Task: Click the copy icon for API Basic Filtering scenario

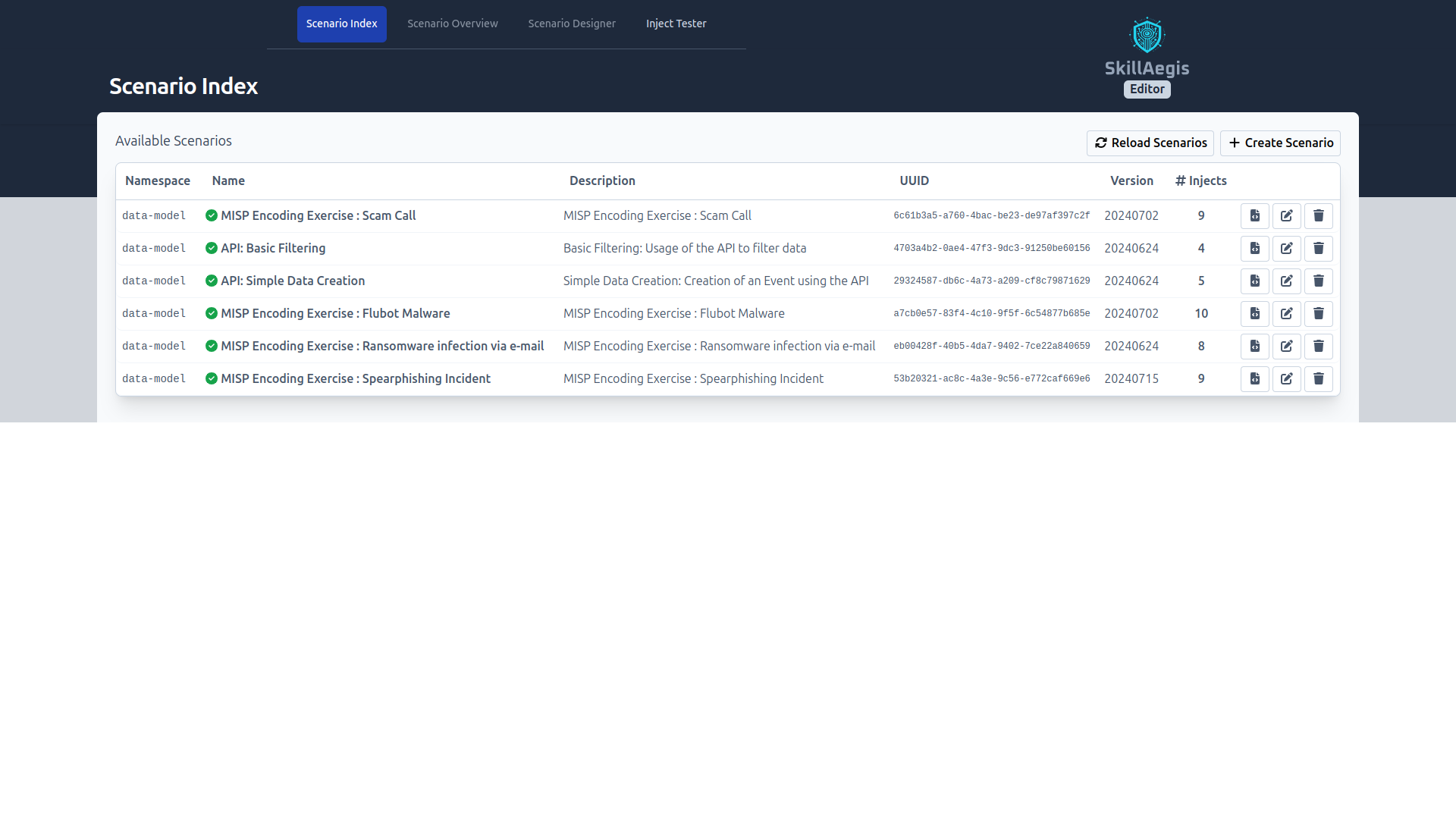Action: (1255, 248)
